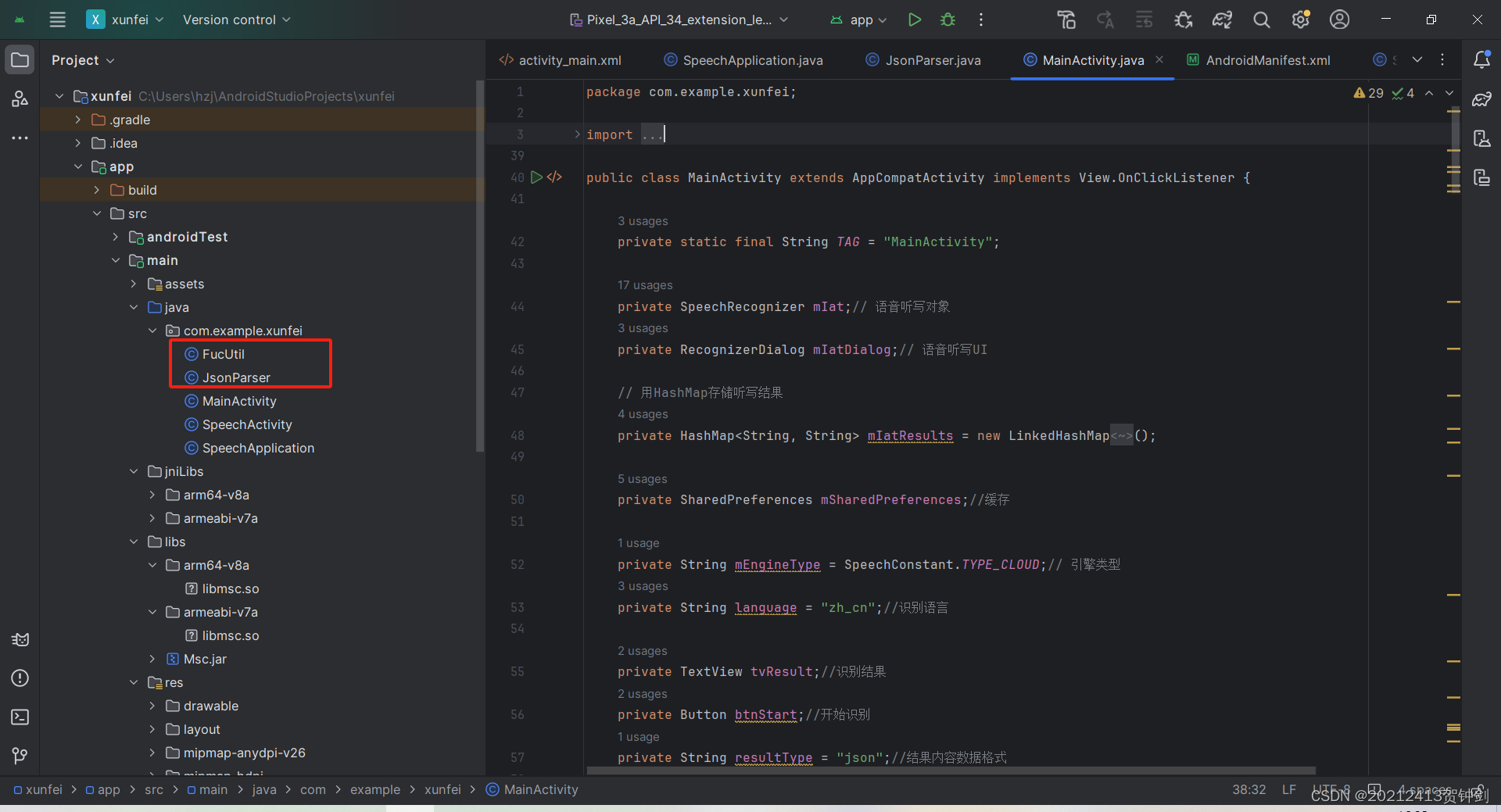The width and height of the screenshot is (1501, 812).
Task: Go to next highlighted error arrow
Action: tap(1449, 93)
